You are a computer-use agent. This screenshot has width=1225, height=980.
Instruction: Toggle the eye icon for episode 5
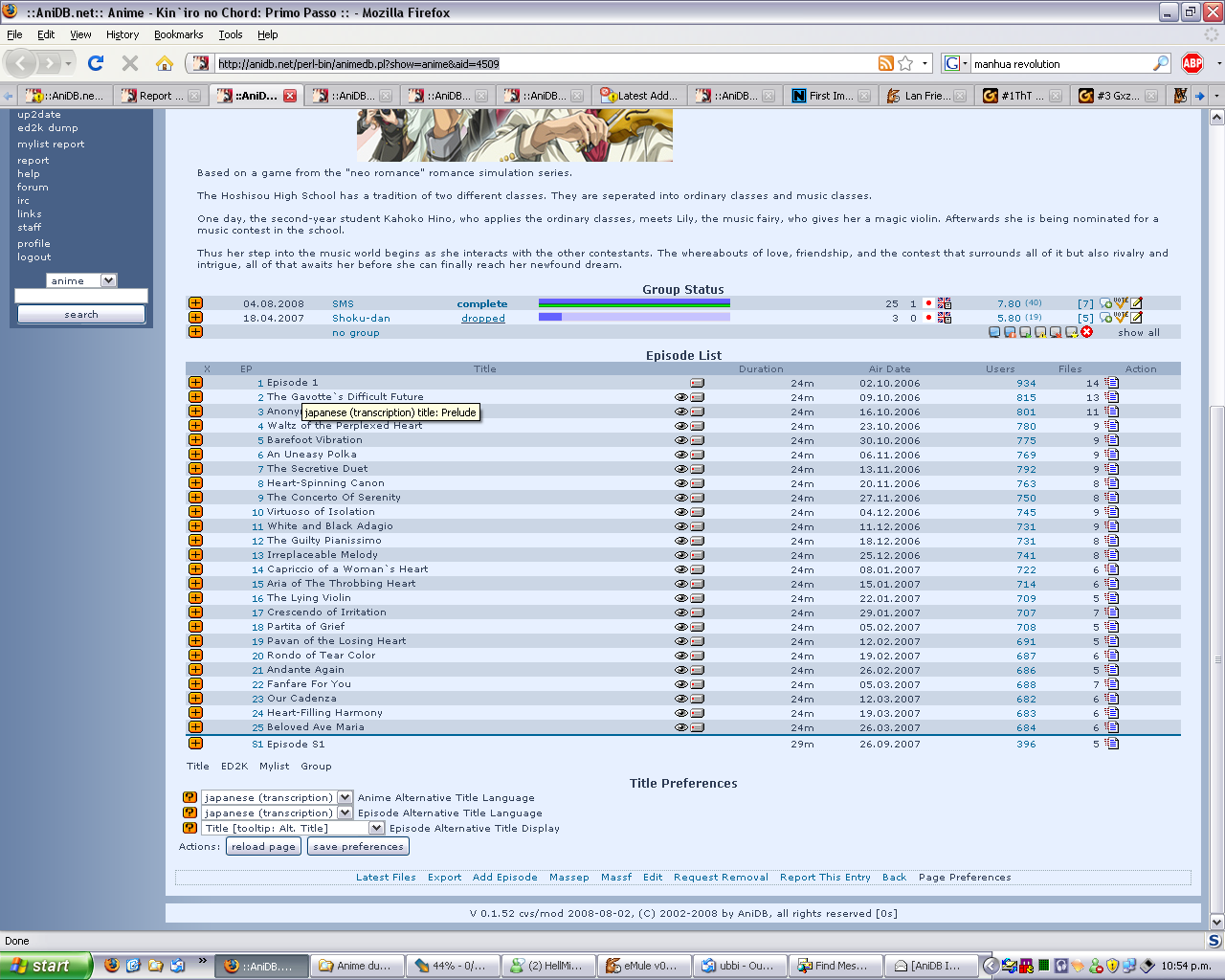(681, 440)
